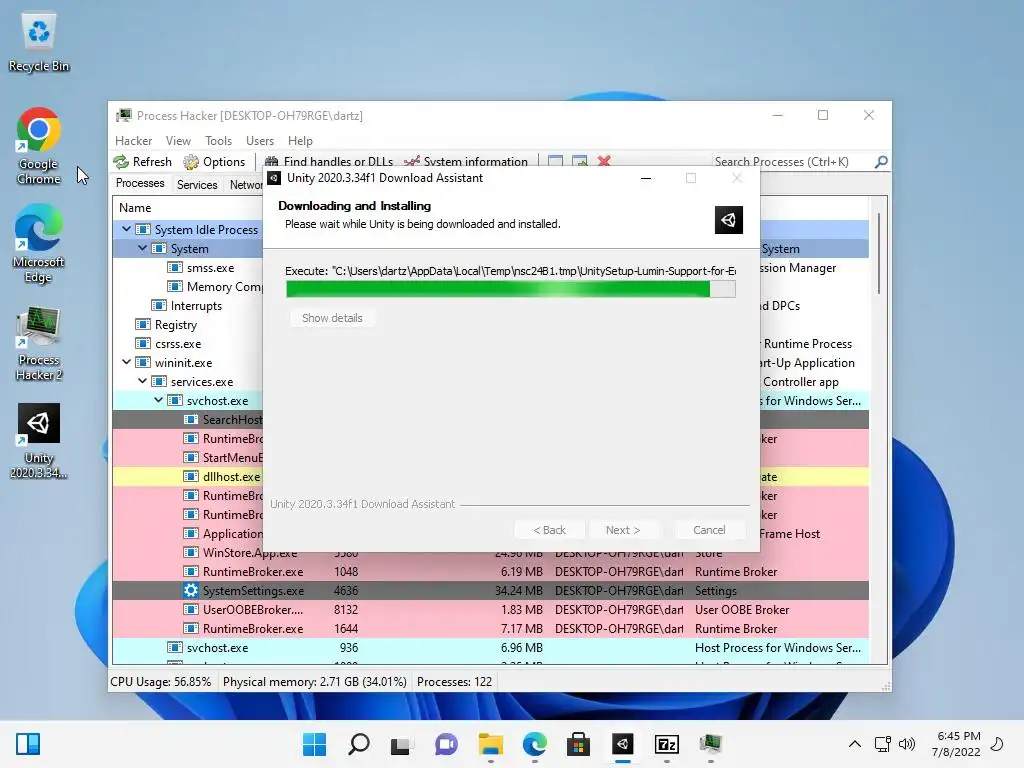
Task: Click the Process Hacker vertical scrollbar
Action: coord(878,253)
